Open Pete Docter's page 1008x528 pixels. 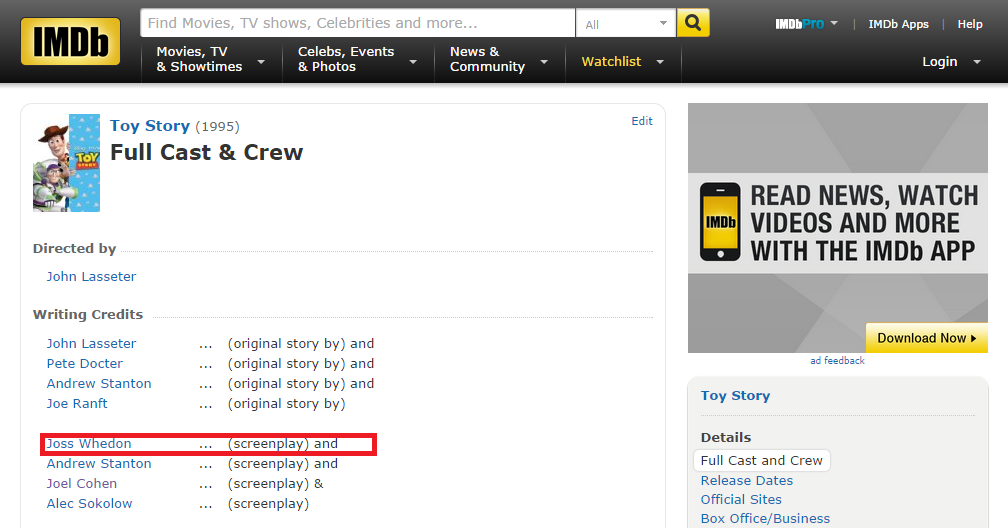point(84,363)
